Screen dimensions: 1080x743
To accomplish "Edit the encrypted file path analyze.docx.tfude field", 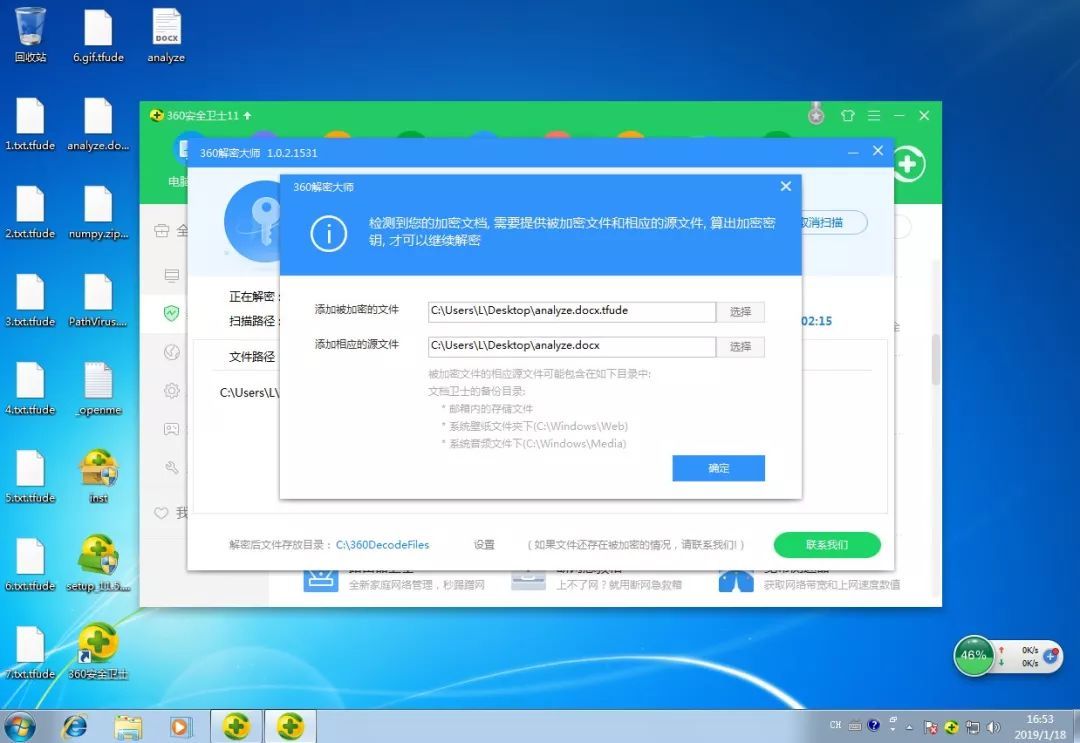I will click(x=572, y=311).
